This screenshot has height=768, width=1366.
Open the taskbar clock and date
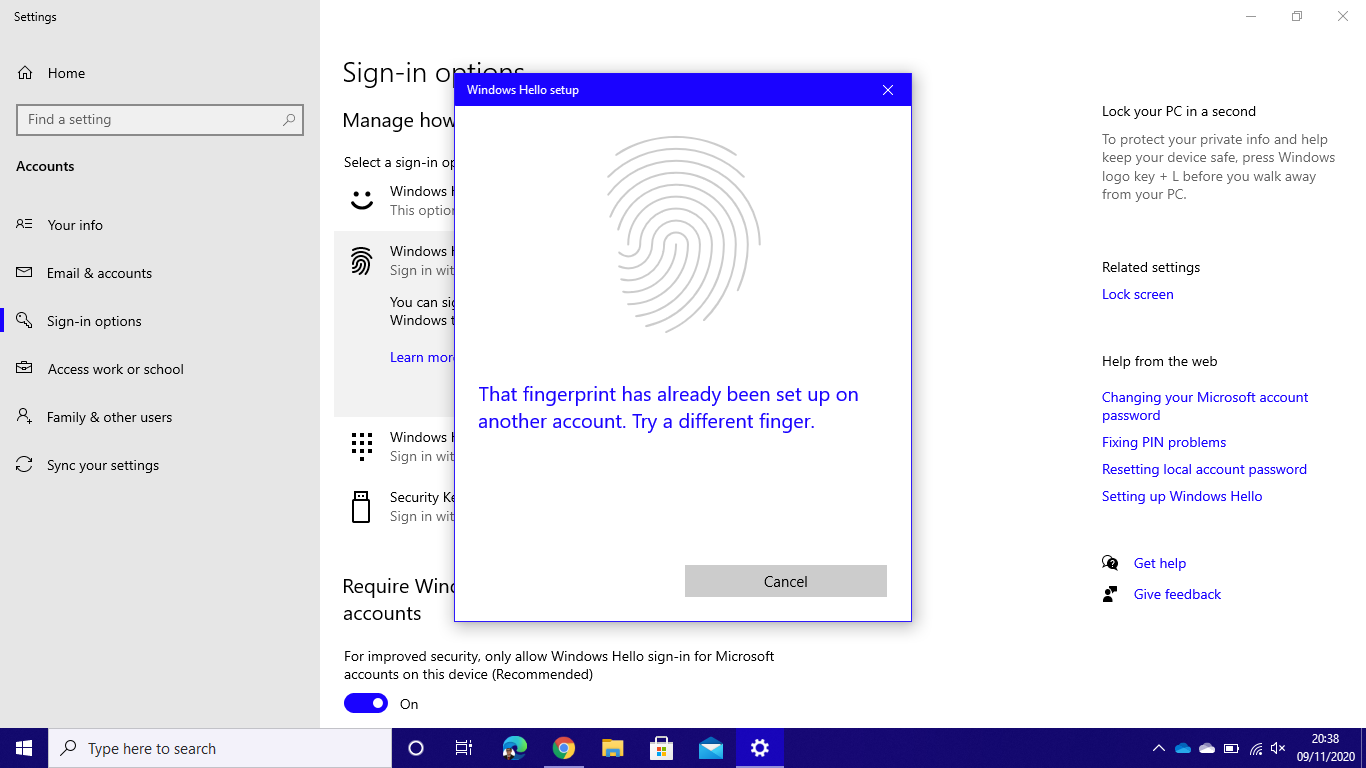click(x=1325, y=748)
